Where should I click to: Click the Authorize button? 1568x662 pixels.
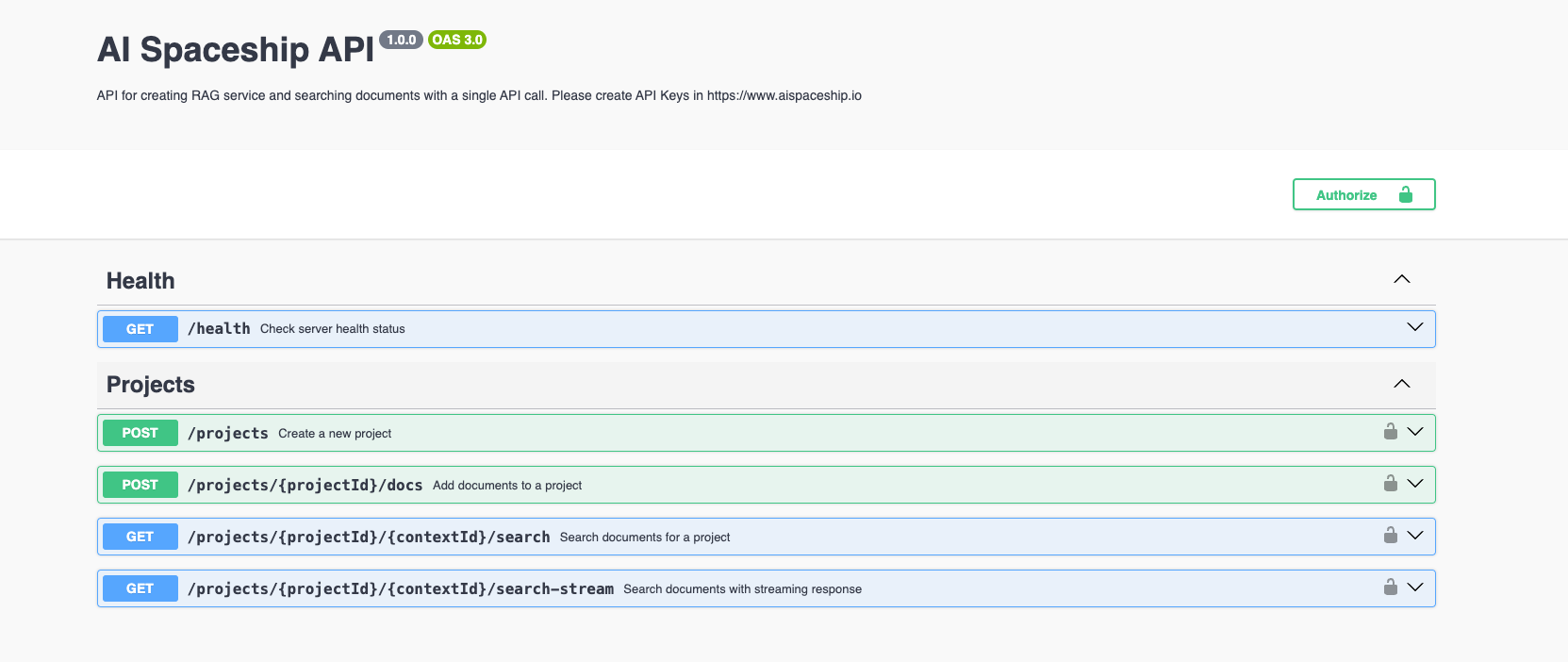1363,194
